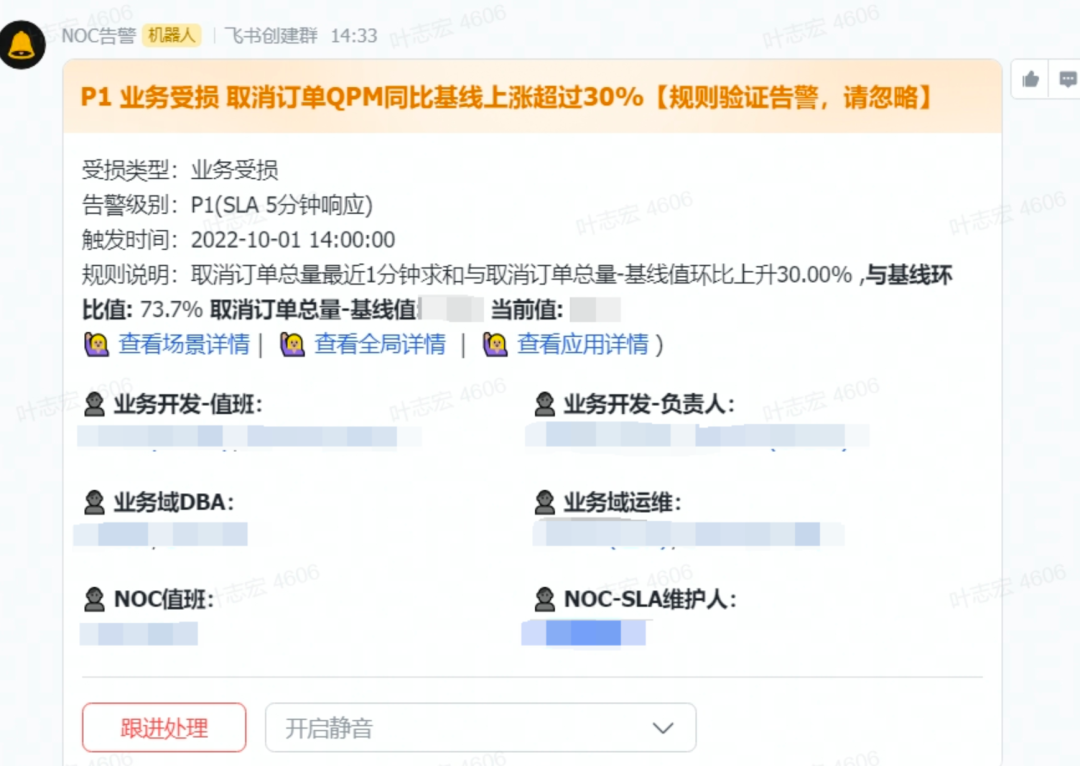1080x766 pixels.
Task: Click the orange P1 业务受损 card title
Action: (x=507, y=97)
